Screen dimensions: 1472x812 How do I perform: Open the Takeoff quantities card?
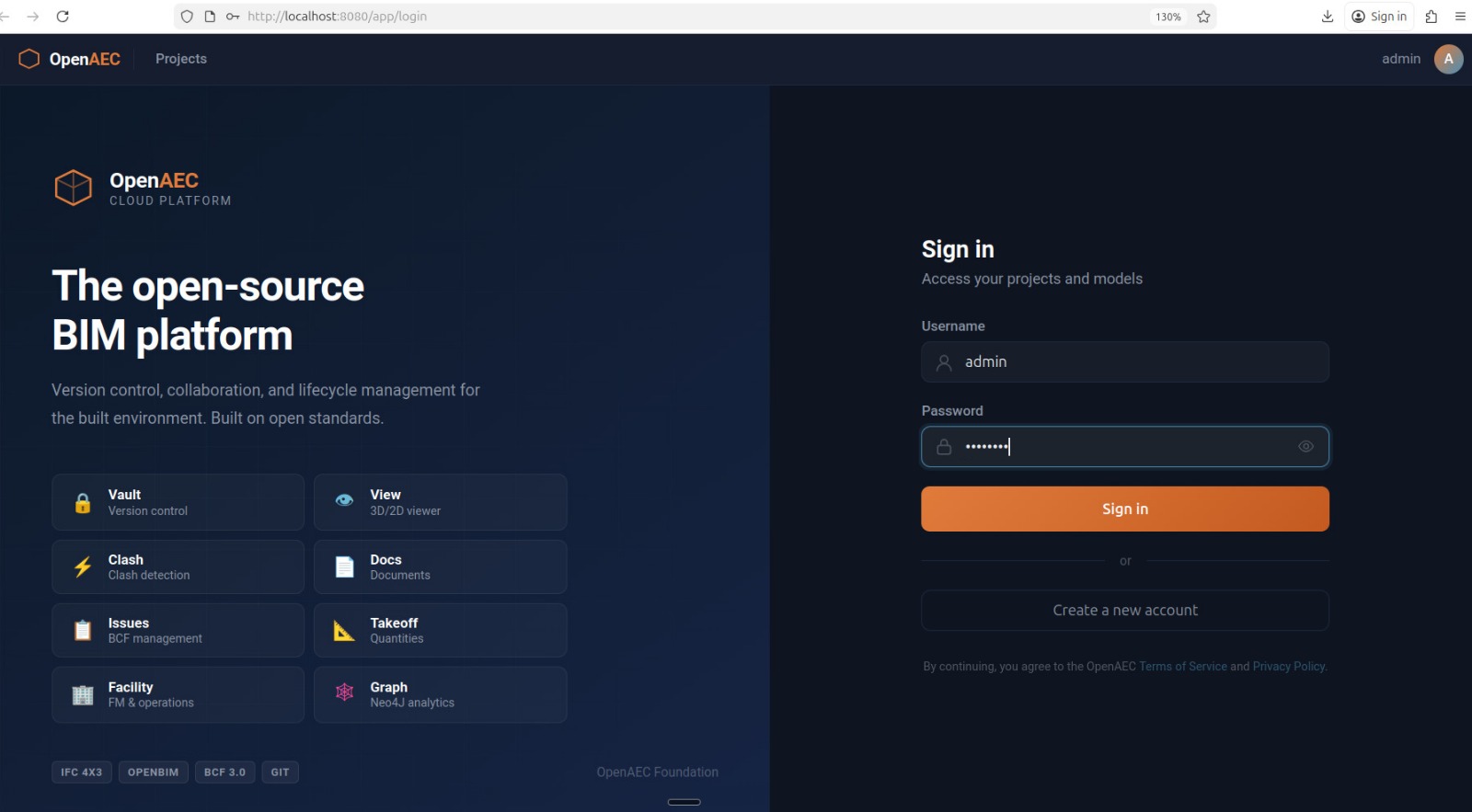tap(441, 630)
